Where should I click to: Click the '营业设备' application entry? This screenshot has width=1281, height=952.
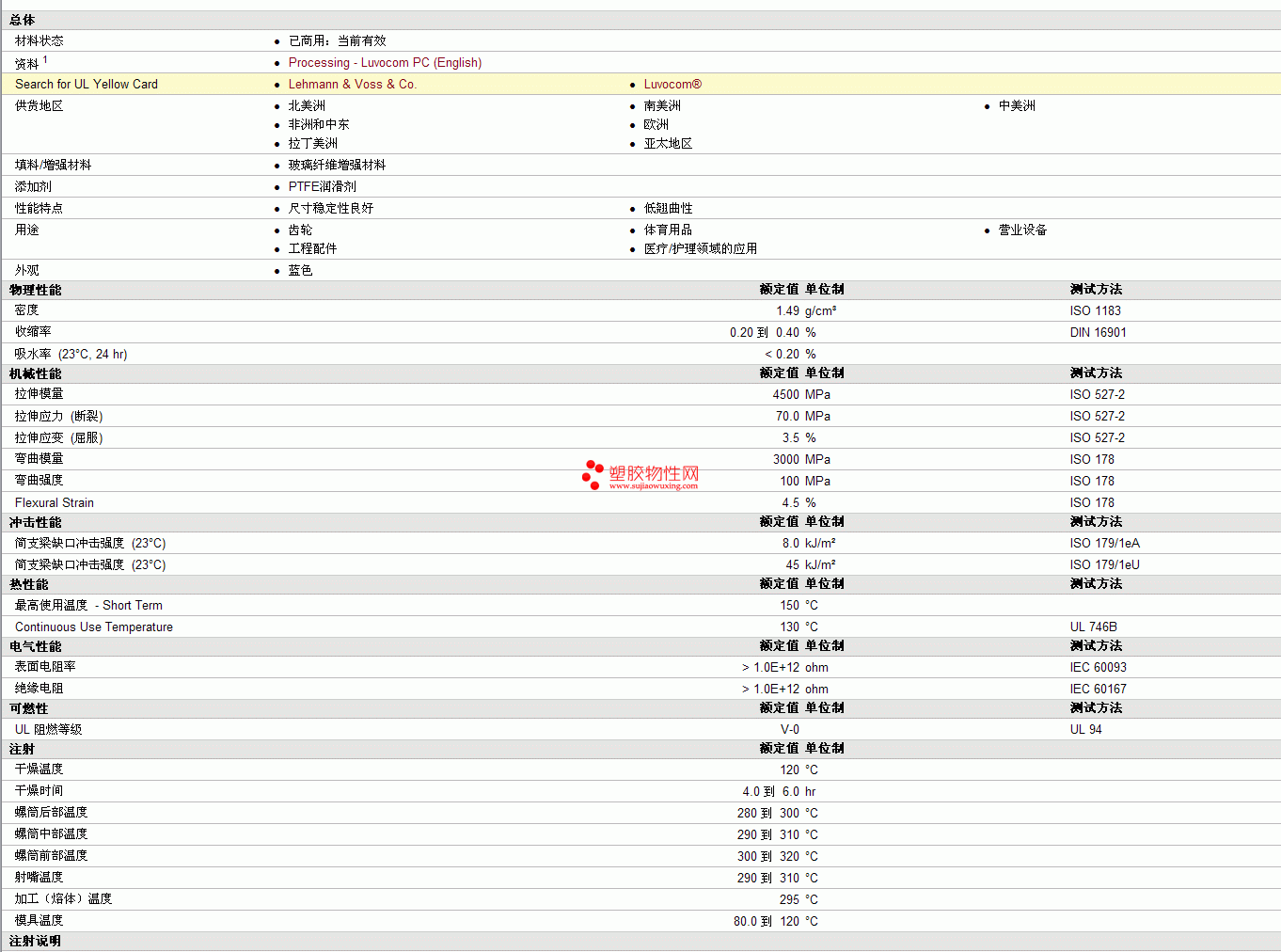click(1023, 230)
